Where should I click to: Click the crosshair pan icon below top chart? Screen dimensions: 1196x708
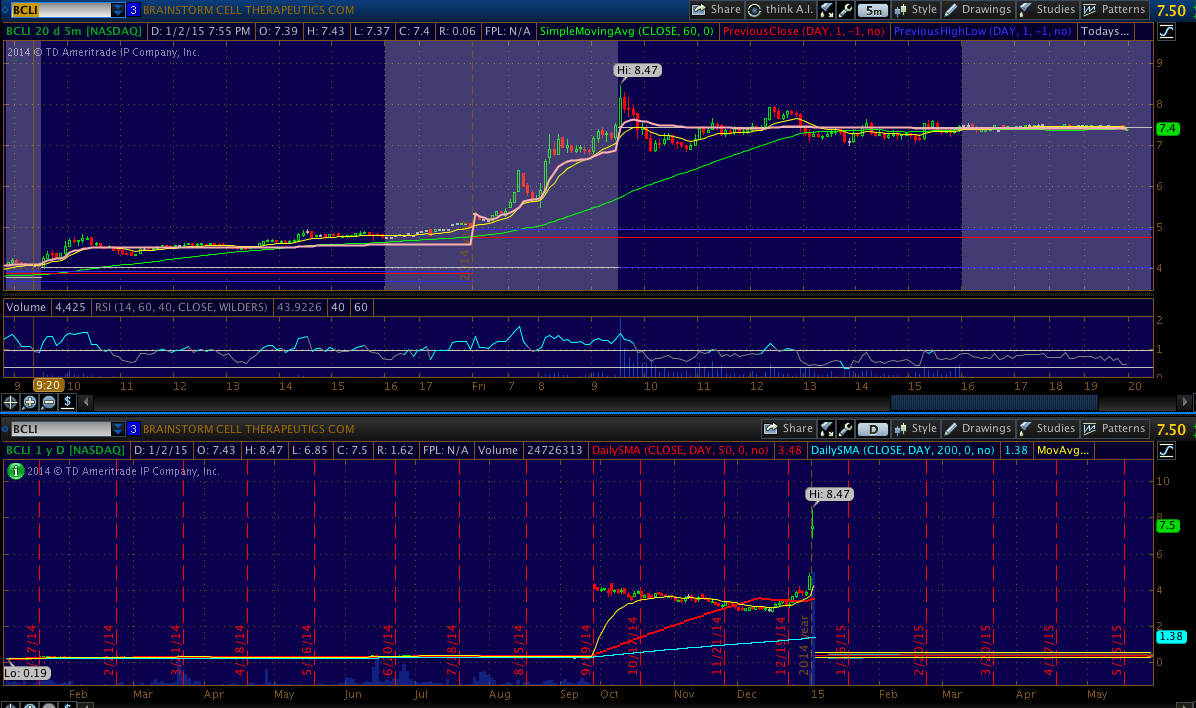click(11, 402)
